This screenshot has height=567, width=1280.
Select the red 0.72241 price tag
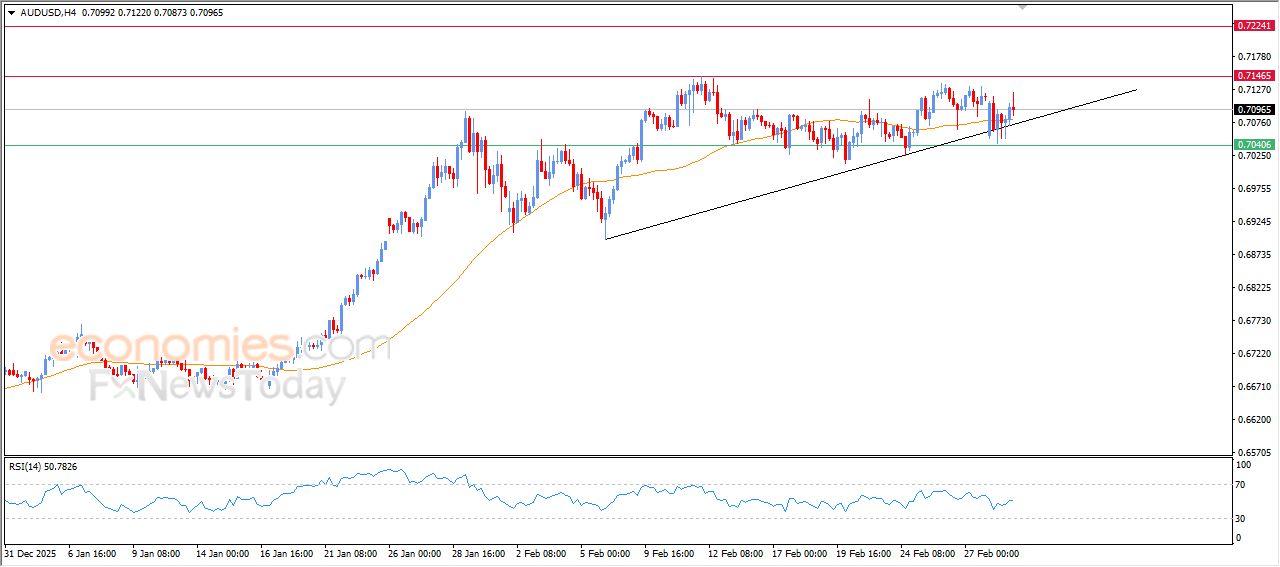1253,26
